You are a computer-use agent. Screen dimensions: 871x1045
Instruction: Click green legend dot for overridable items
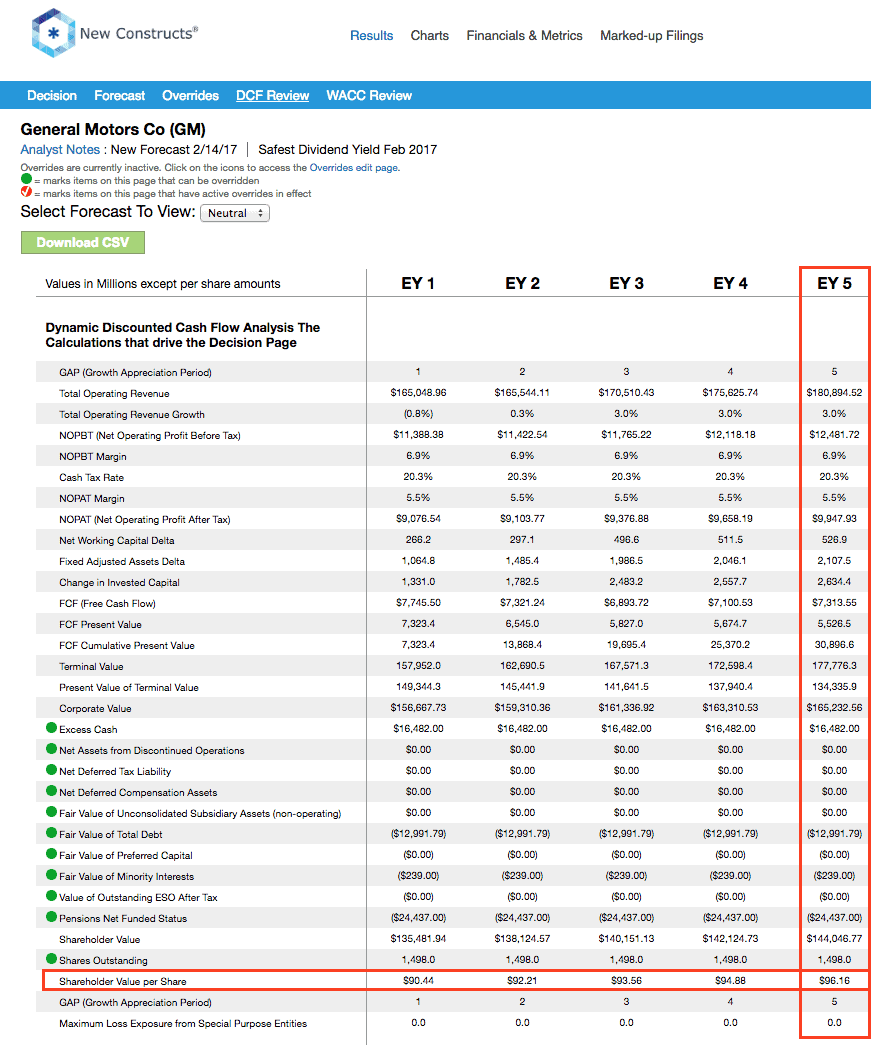[x=26, y=179]
